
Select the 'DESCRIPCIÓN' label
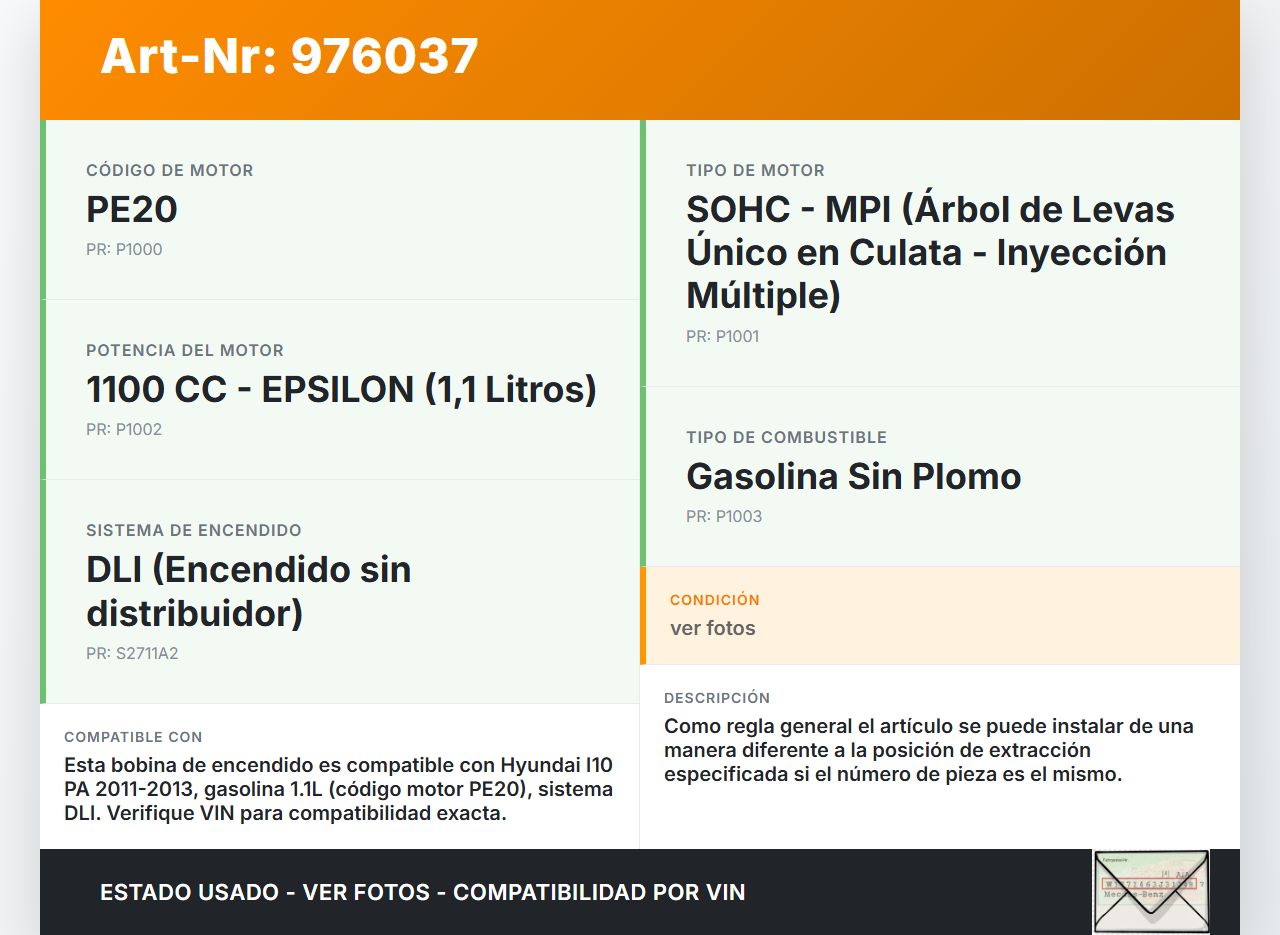[717, 698]
